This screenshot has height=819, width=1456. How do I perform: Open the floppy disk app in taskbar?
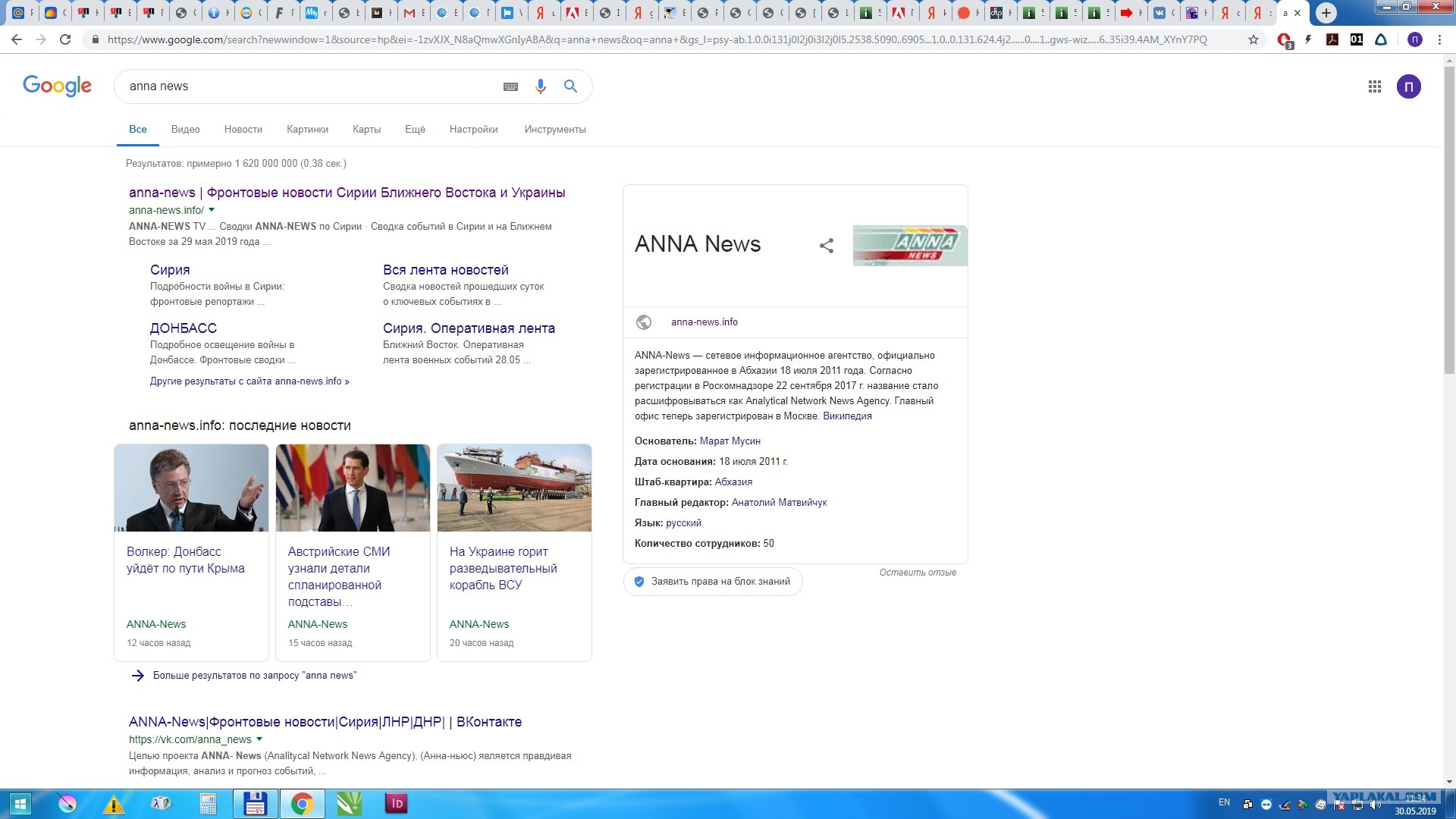click(x=255, y=804)
